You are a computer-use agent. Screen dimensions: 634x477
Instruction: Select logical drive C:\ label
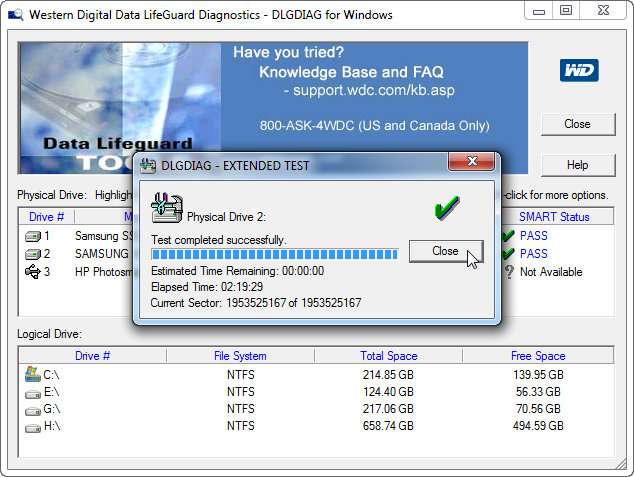pos(51,375)
